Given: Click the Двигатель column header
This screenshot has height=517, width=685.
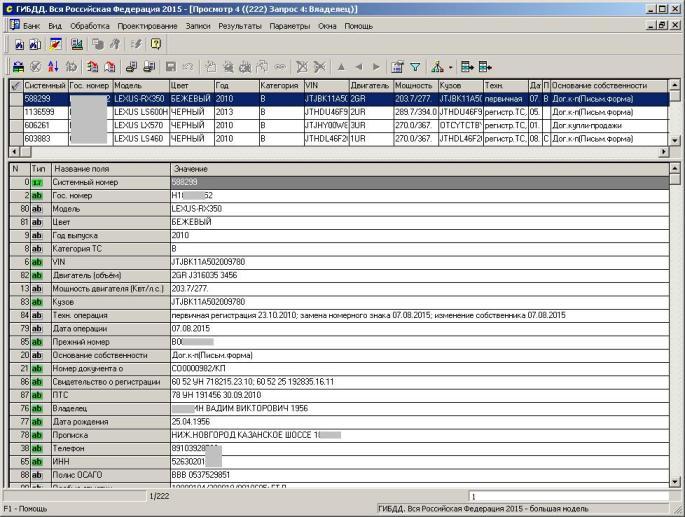Looking at the screenshot, I should (x=371, y=86).
